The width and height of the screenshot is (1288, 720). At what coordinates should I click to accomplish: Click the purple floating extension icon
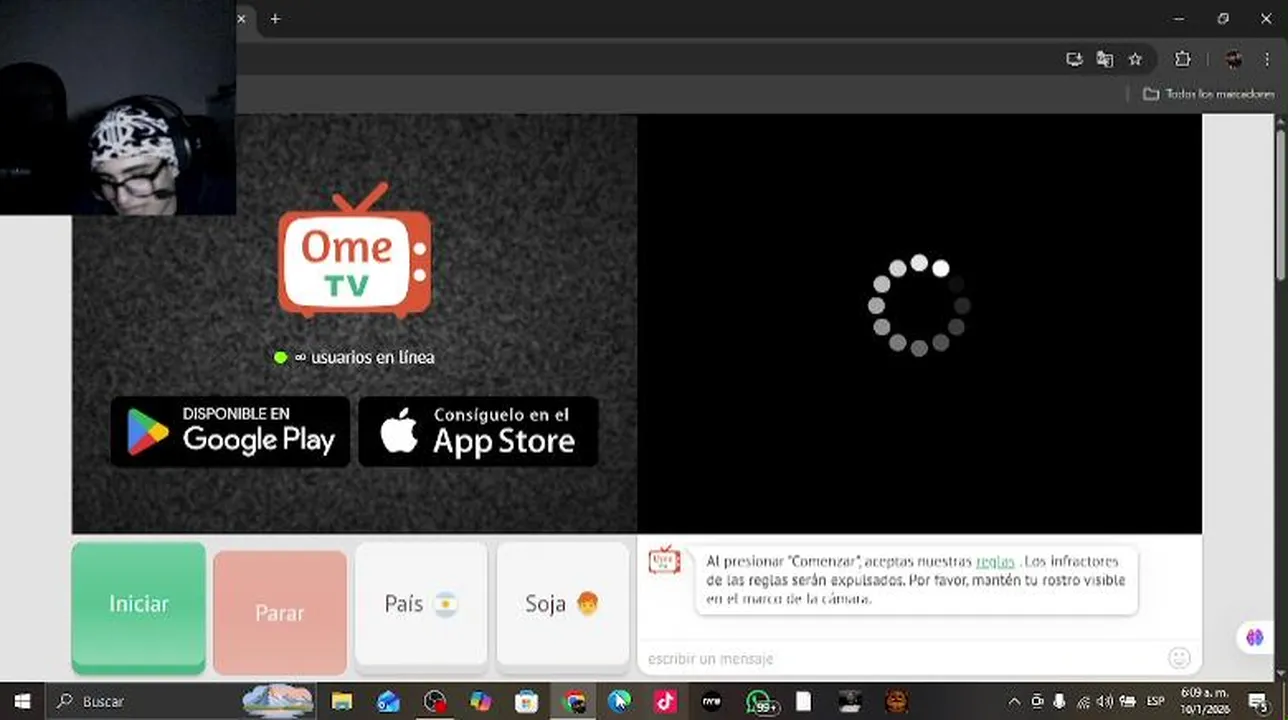pos(1255,637)
